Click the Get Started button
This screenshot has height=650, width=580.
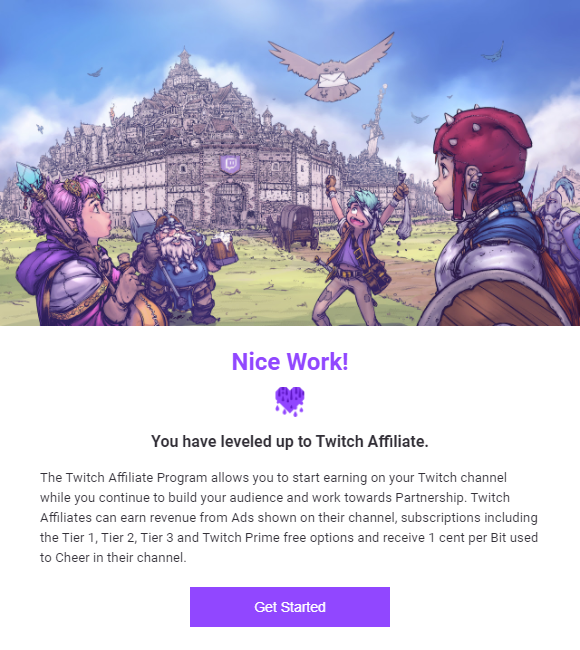(x=290, y=606)
